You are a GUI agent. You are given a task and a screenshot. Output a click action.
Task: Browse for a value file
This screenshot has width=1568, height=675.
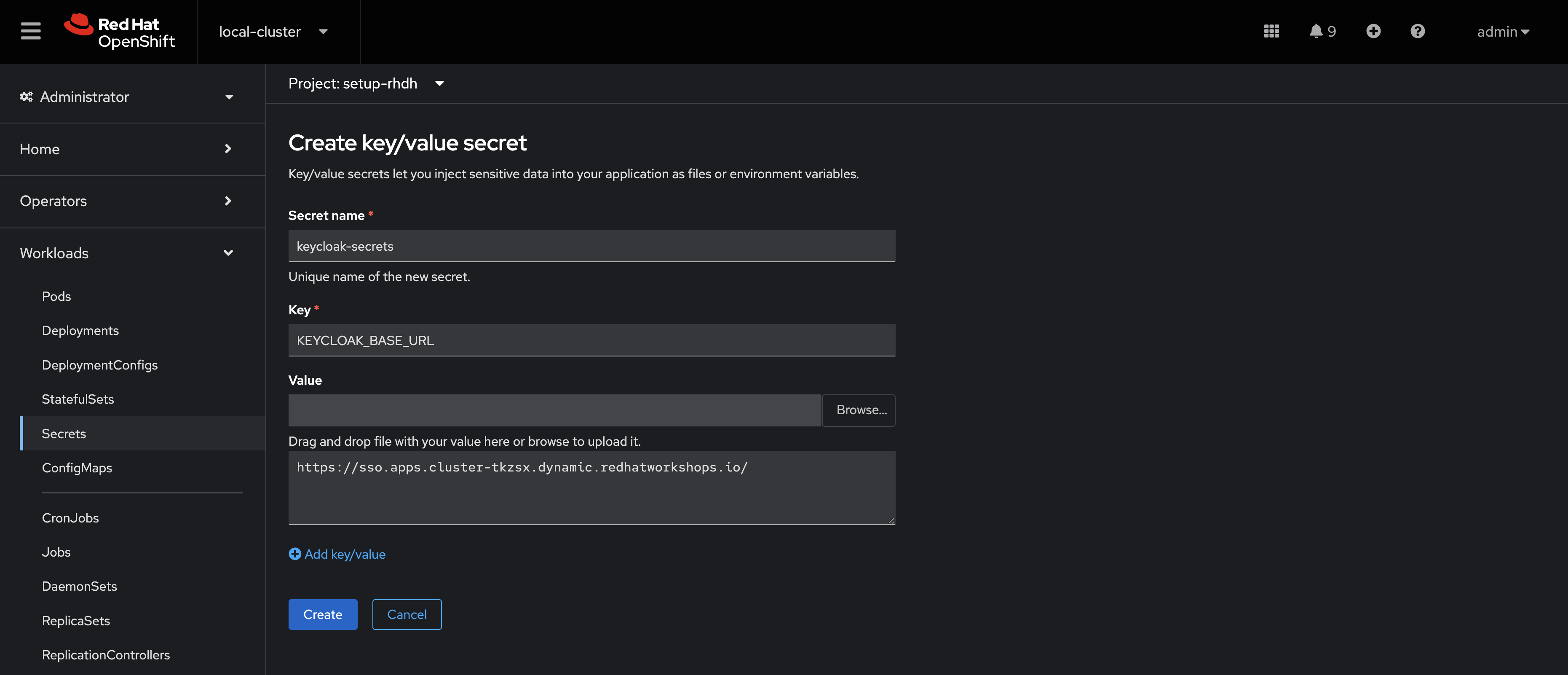pos(859,410)
